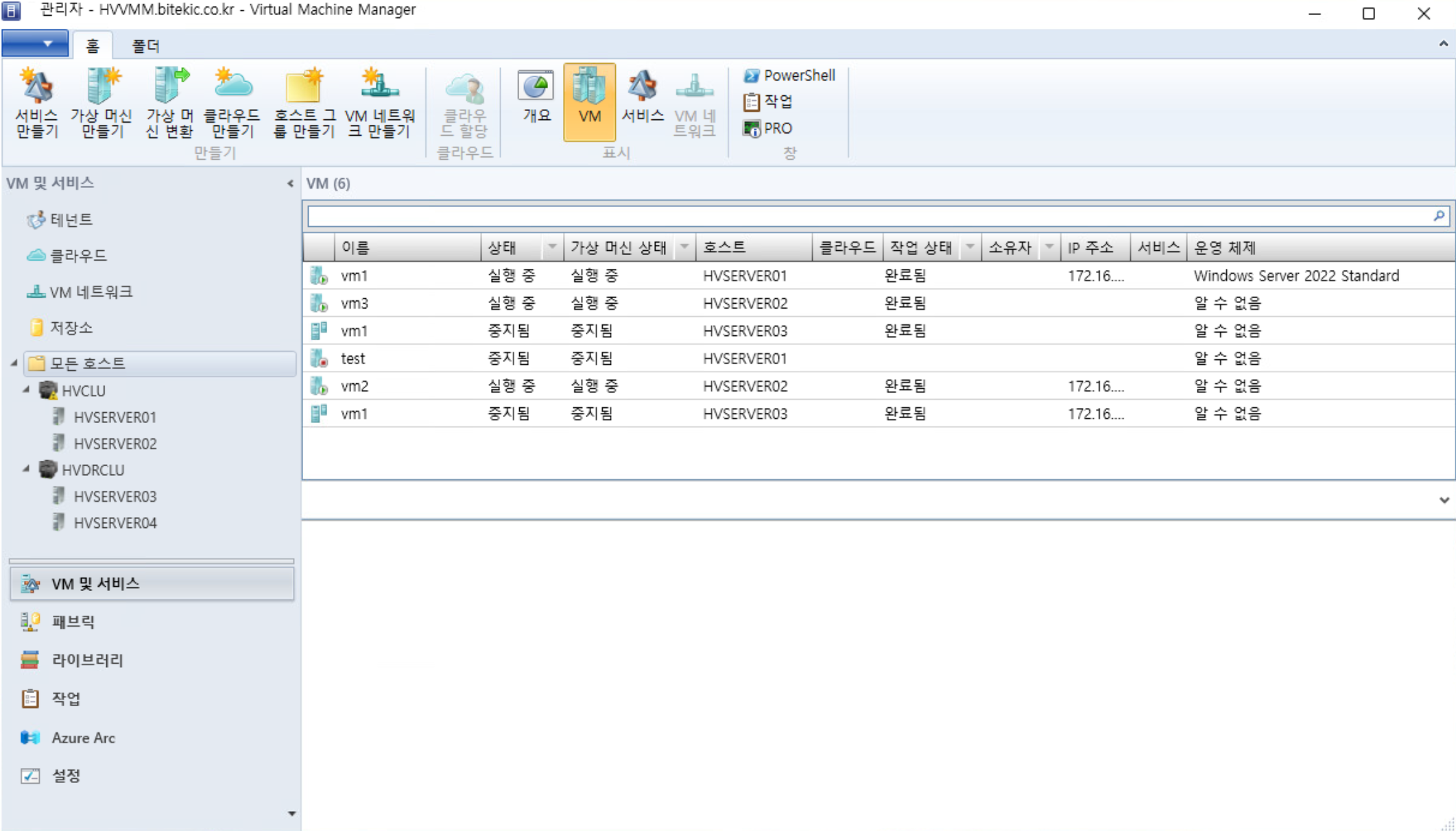Select the 모든 호스트 folder
1456x831 pixels.
160,363
